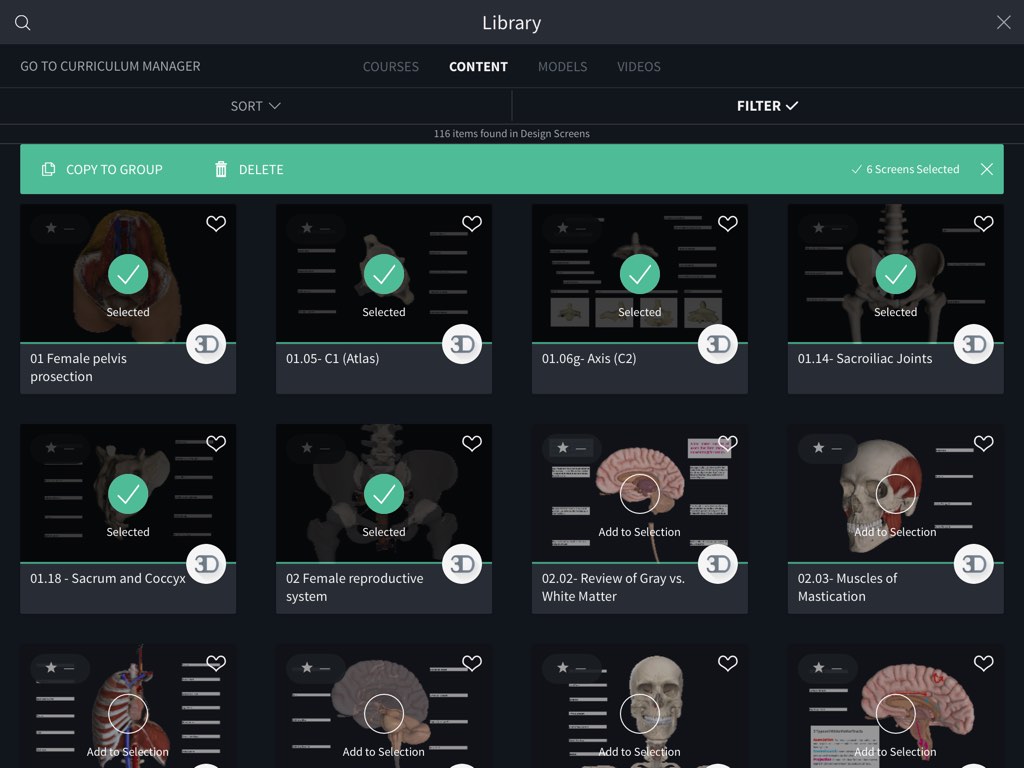Open 3D badge on Gray vs. White Matter
The width and height of the screenshot is (1024, 768).
pyautogui.click(x=718, y=564)
